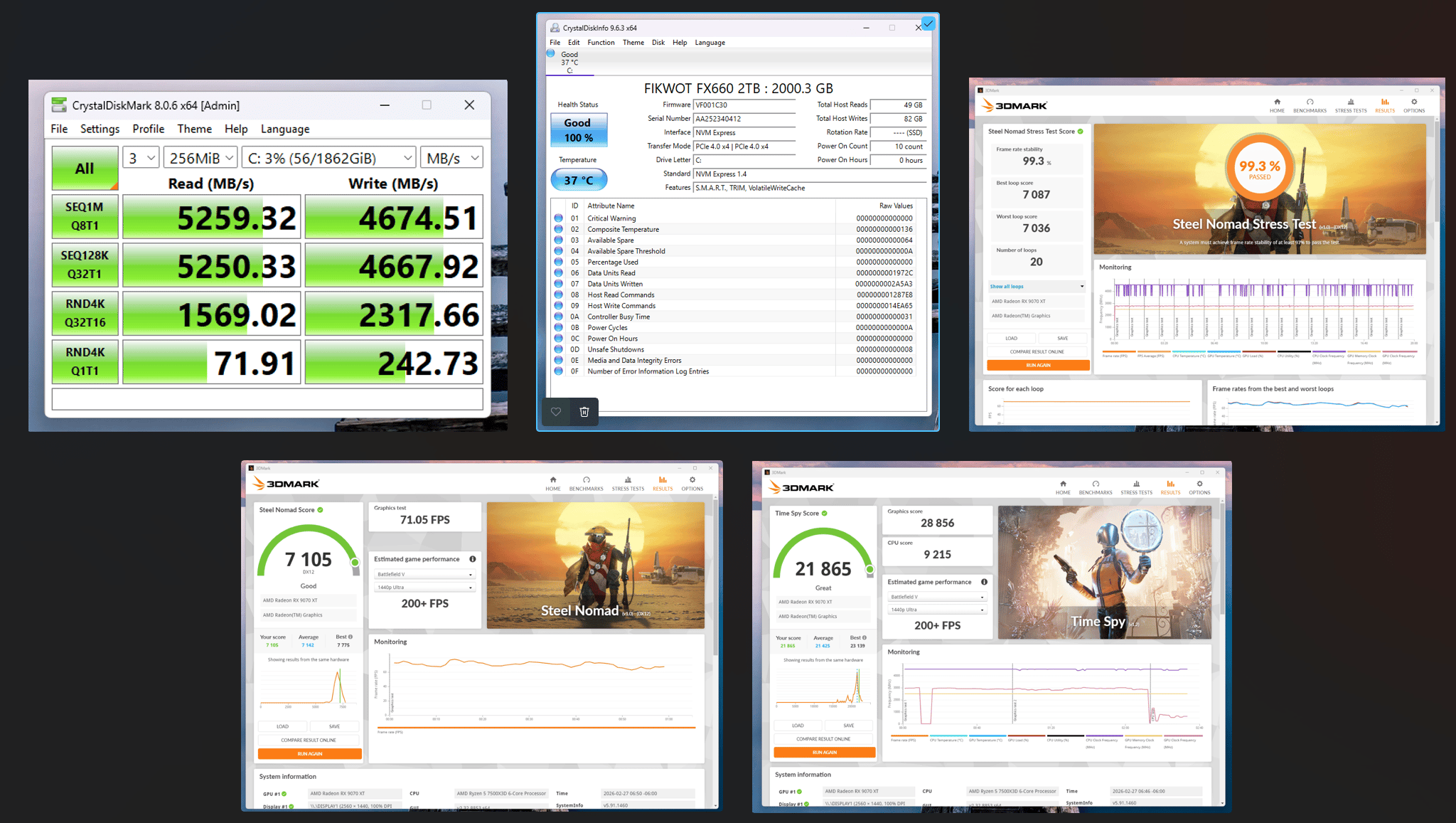Open the drive dropdown showing C: 3%
Viewport: 1456px width, 823px height.
(328, 158)
